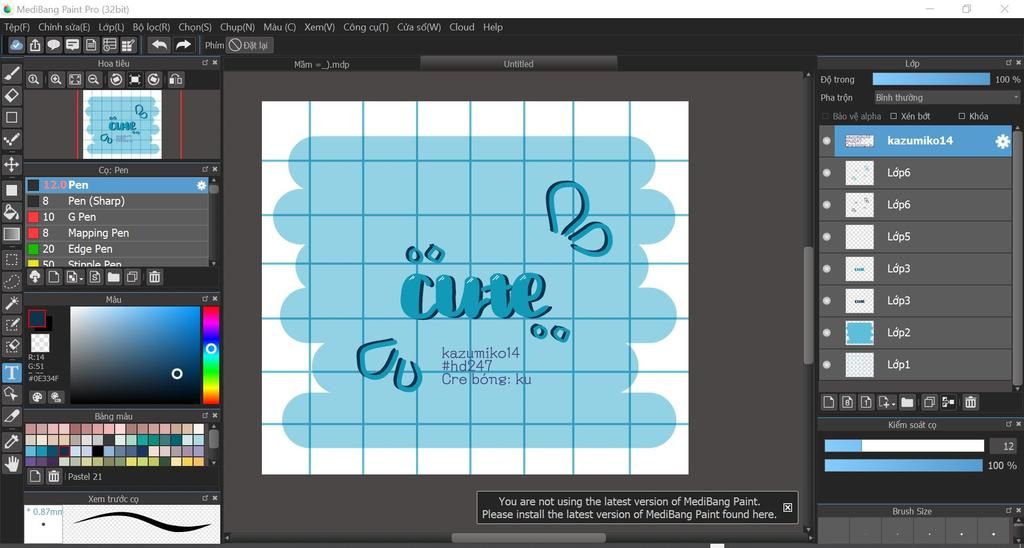
Task: Open the Chỉnh sửa(E) menu
Action: 64,27
